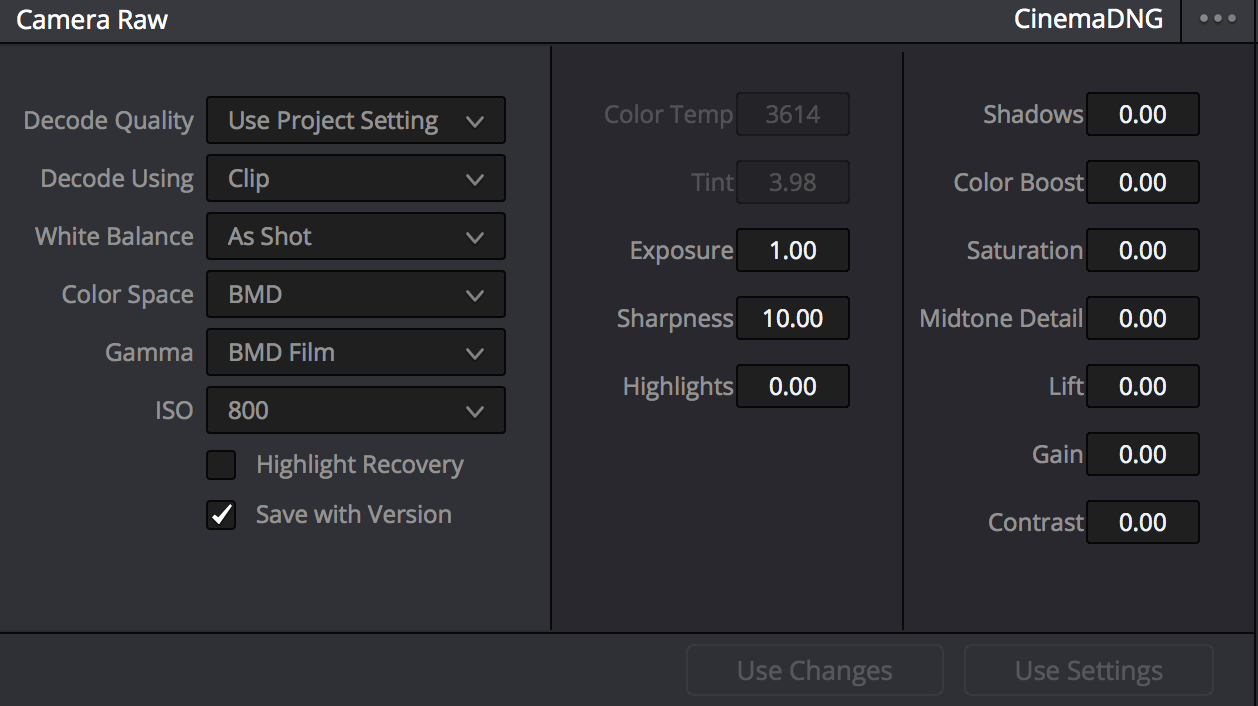Enable the Highlight Recovery checkbox

[221, 465]
